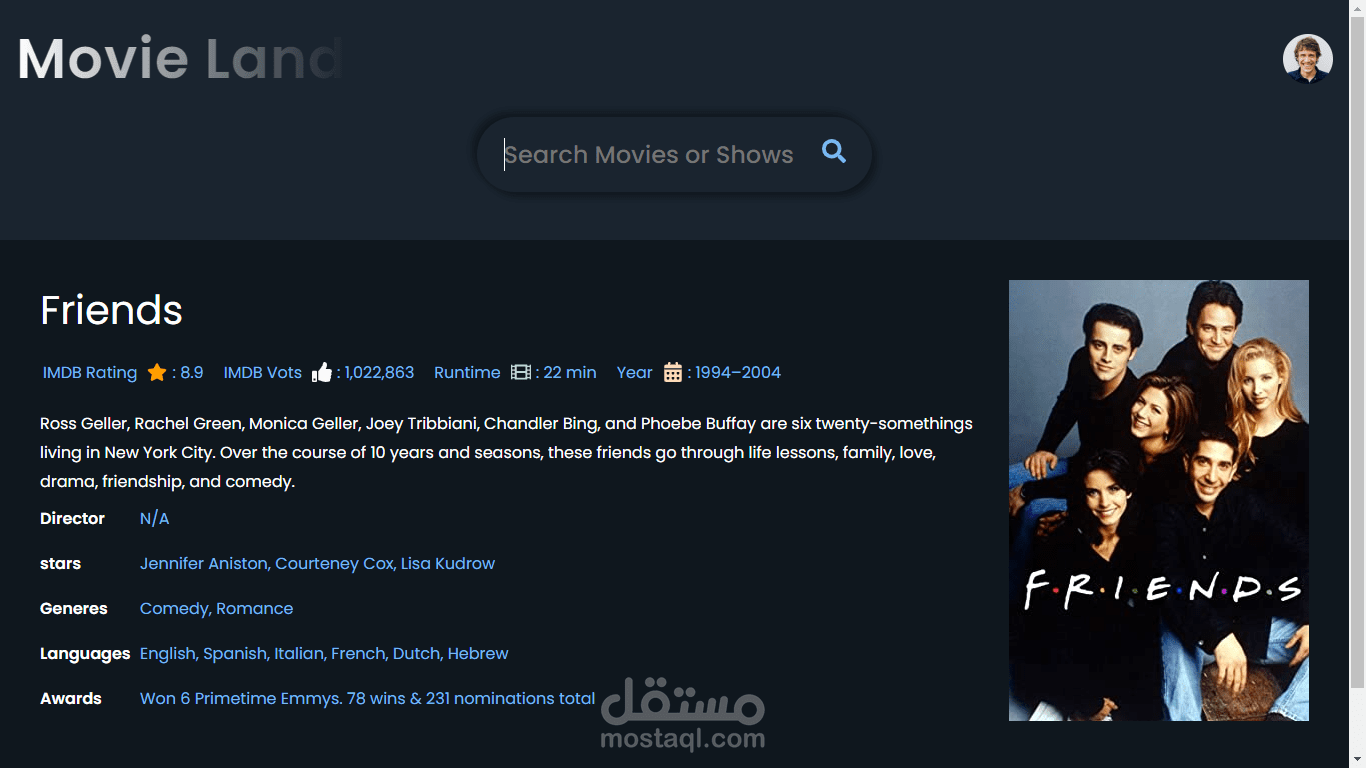Click the plot summary paragraph
The image size is (1366, 768).
click(506, 452)
